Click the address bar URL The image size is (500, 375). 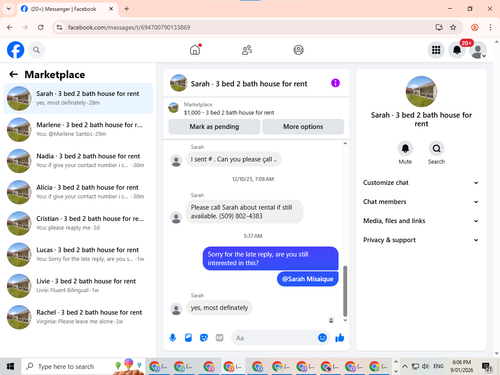tap(129, 27)
